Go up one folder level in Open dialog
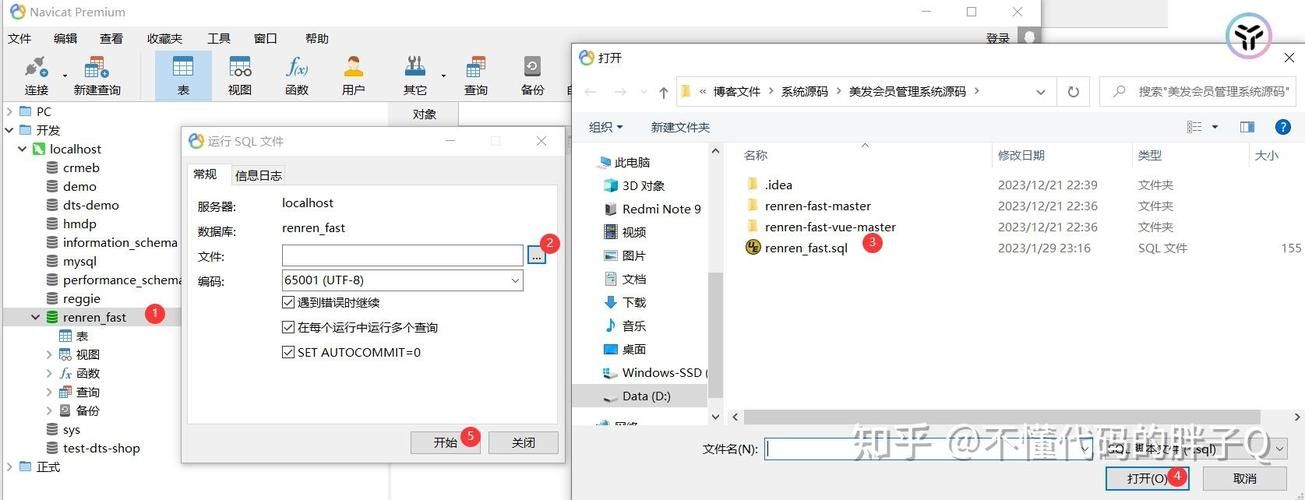This screenshot has height=500, width=1305. tap(663, 92)
